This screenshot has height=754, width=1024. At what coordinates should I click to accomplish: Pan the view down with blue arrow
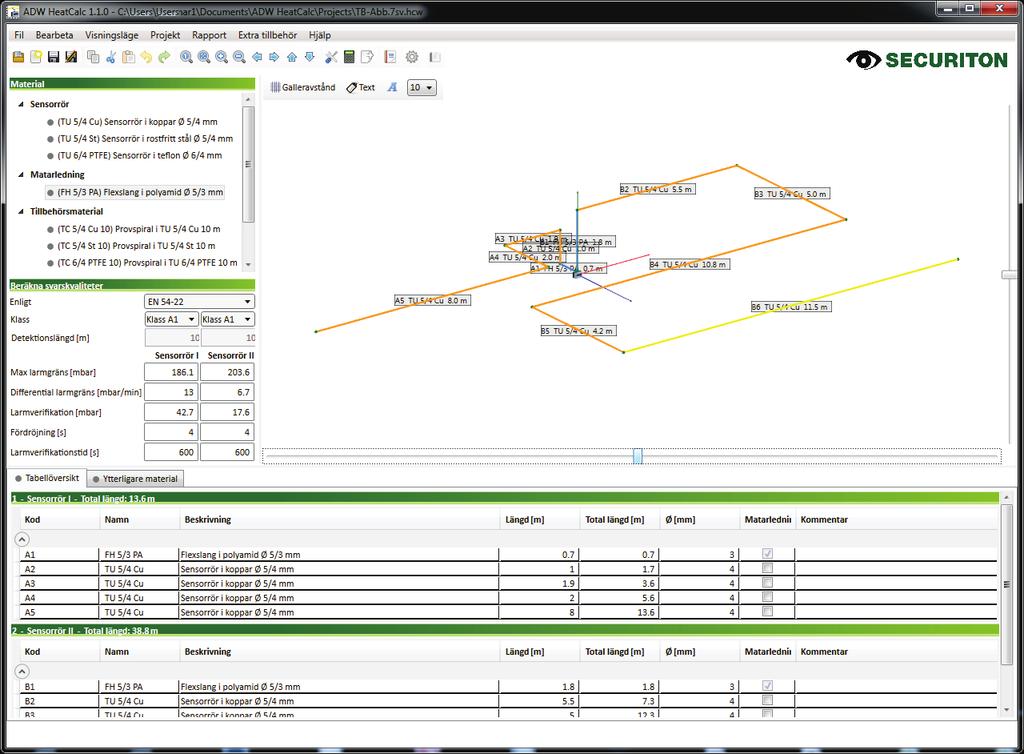(310, 57)
